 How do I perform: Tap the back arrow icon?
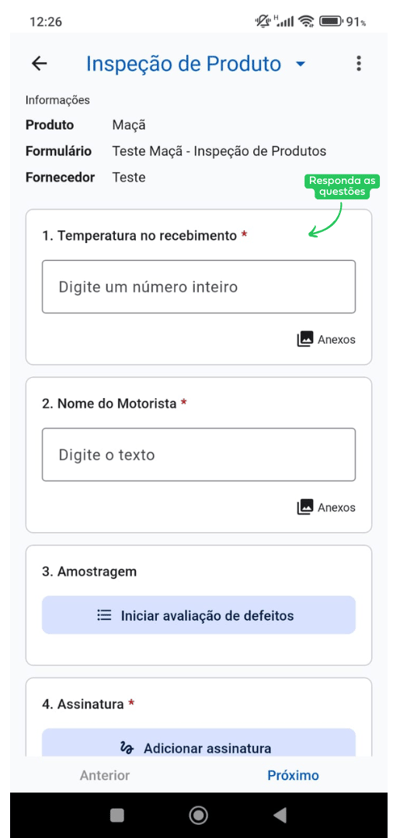point(39,64)
